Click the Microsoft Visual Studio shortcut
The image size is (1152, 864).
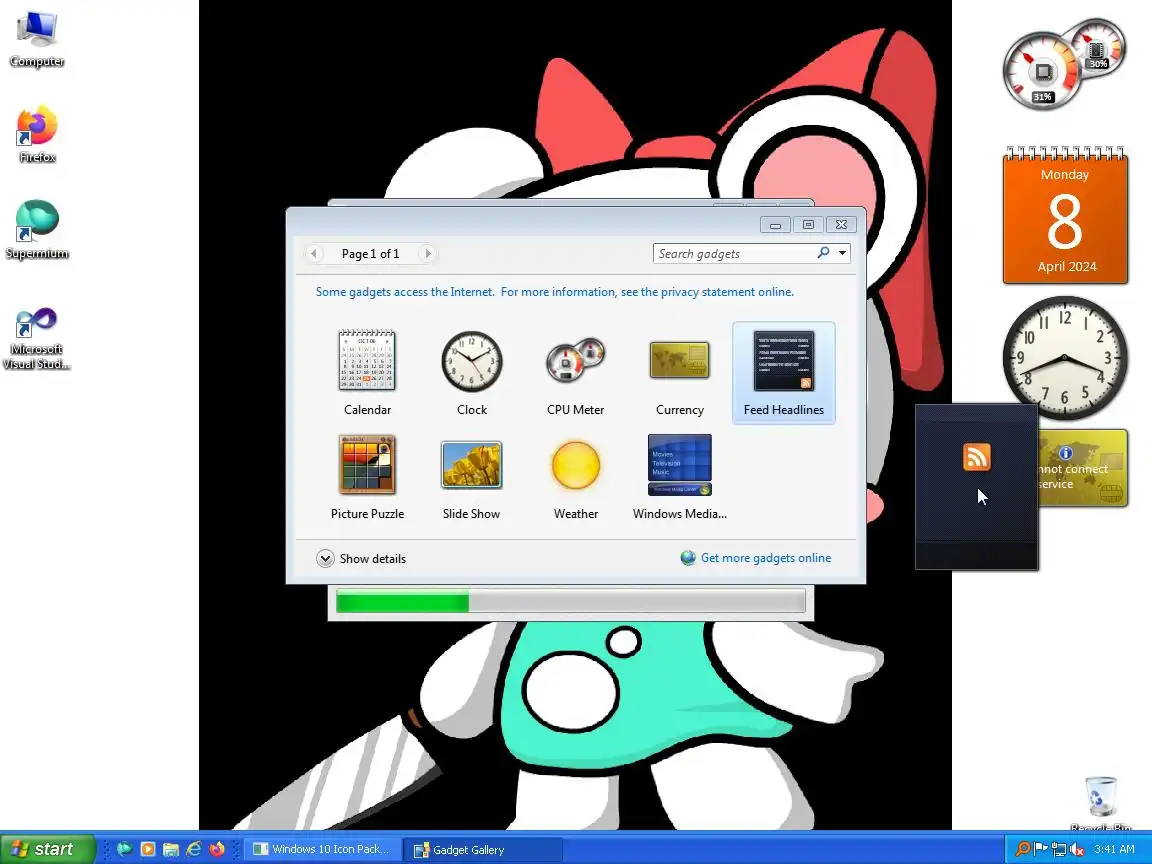pos(37,338)
